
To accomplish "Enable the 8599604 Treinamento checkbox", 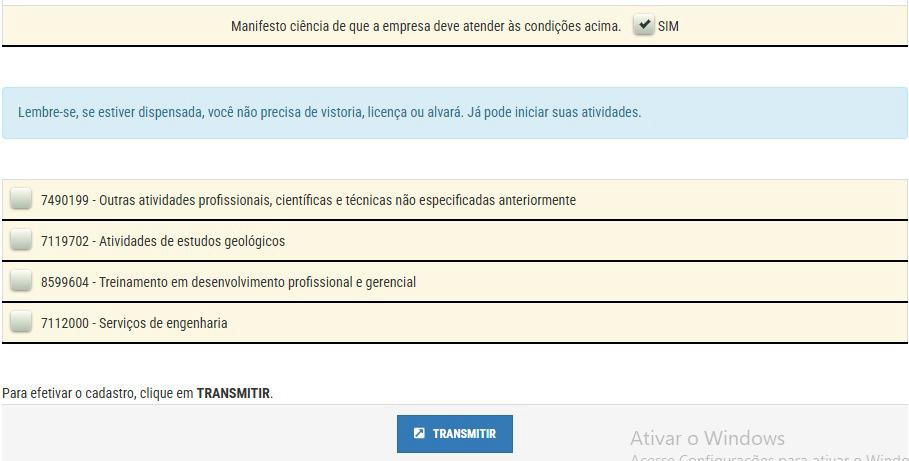I will [x=21, y=281].
